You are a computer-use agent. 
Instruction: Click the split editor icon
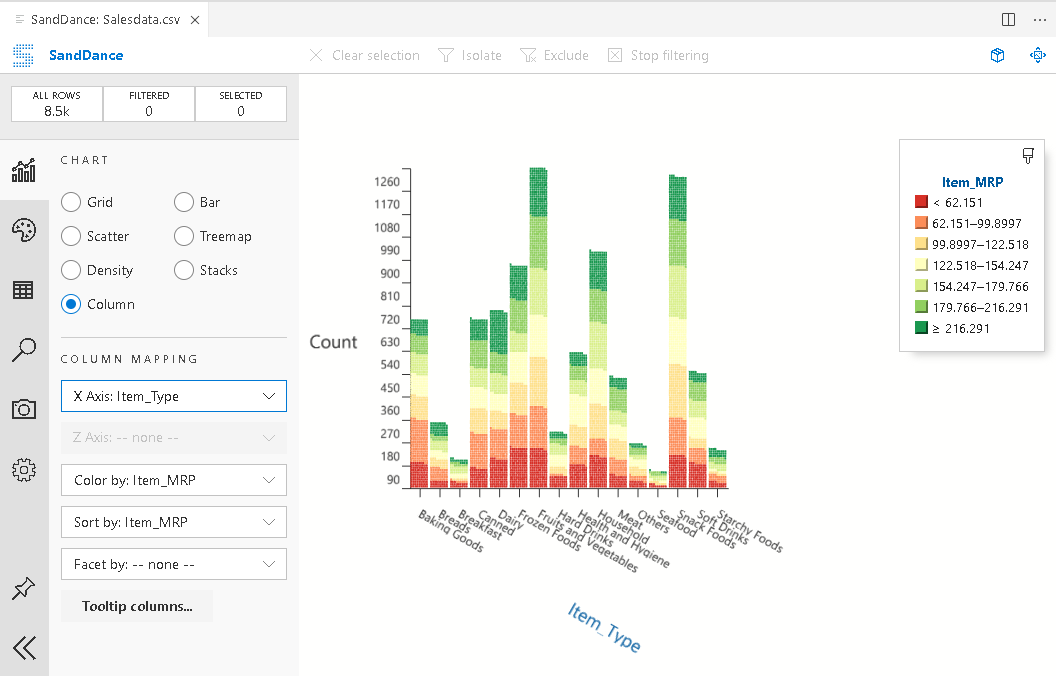click(1008, 20)
